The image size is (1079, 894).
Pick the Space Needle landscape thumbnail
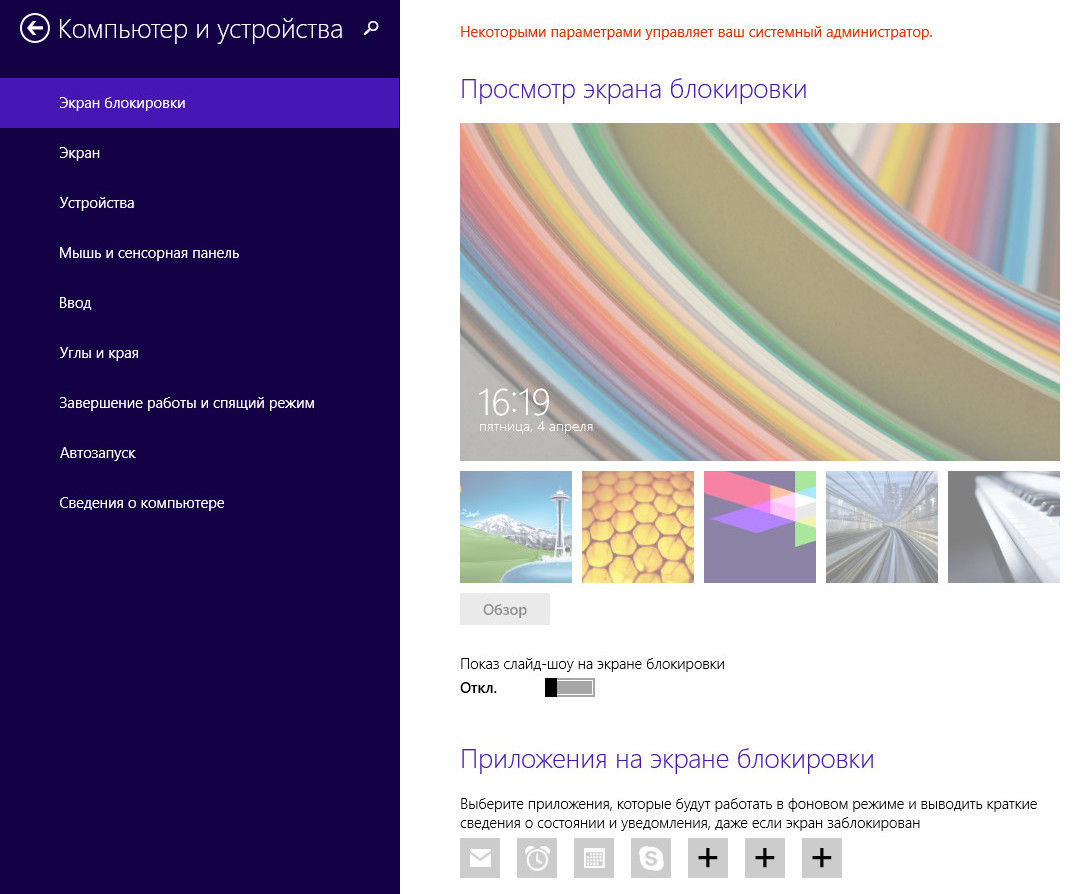(516, 527)
